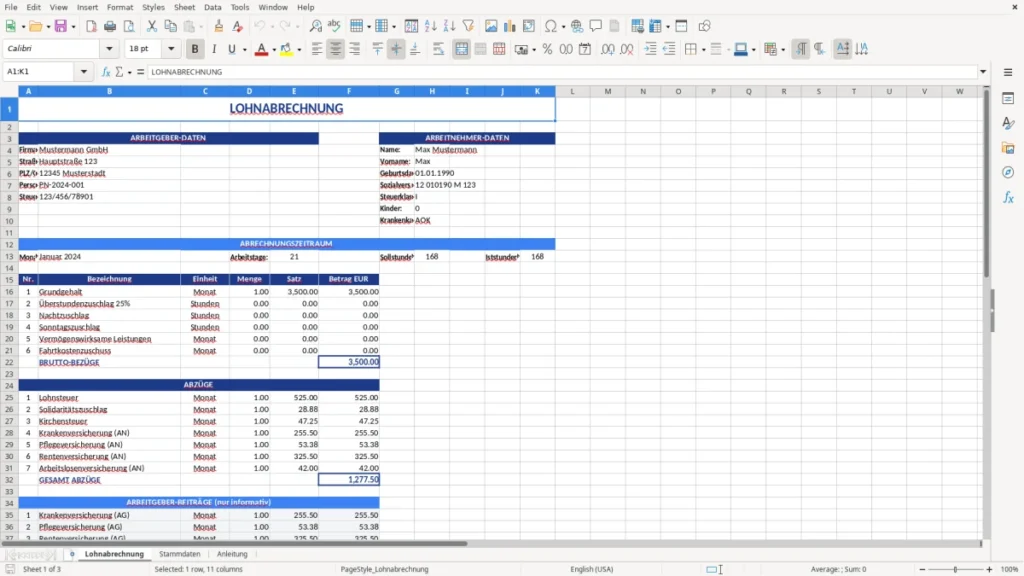Select row header 22
1024x576 pixels.
click(9, 362)
